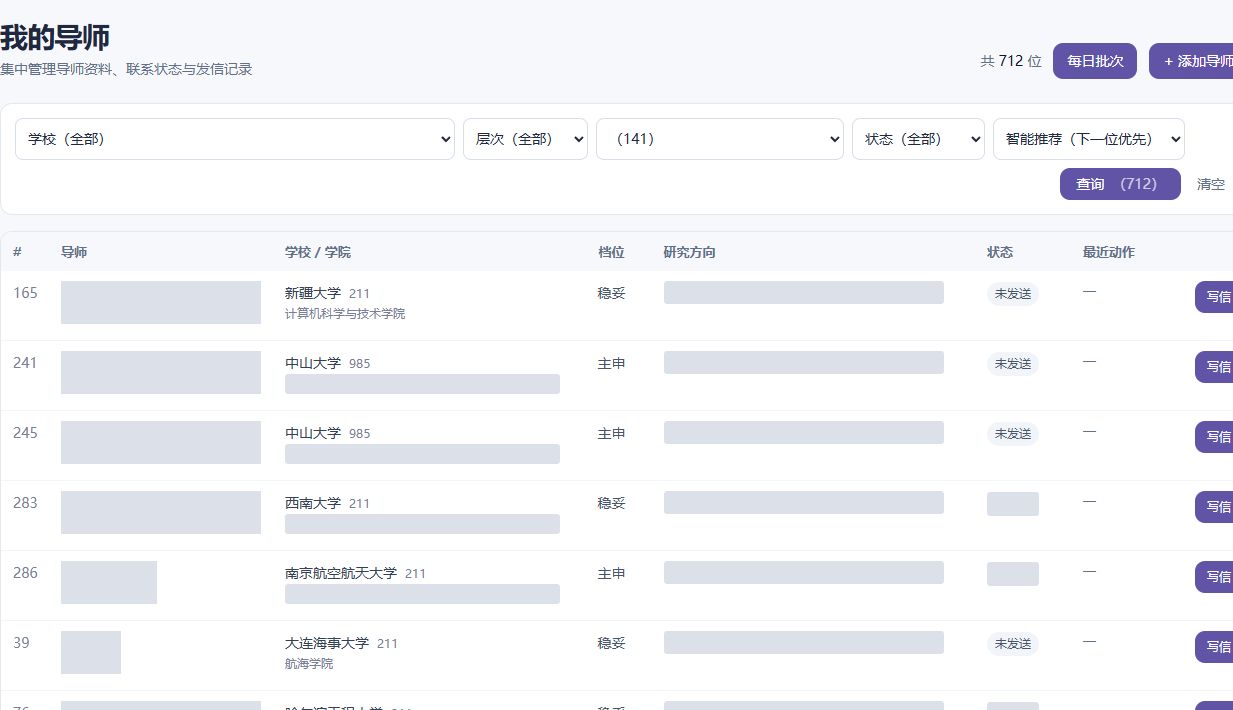Click the 南京航空航天大学 school name
The height and width of the screenshot is (710, 1233).
[341, 573]
